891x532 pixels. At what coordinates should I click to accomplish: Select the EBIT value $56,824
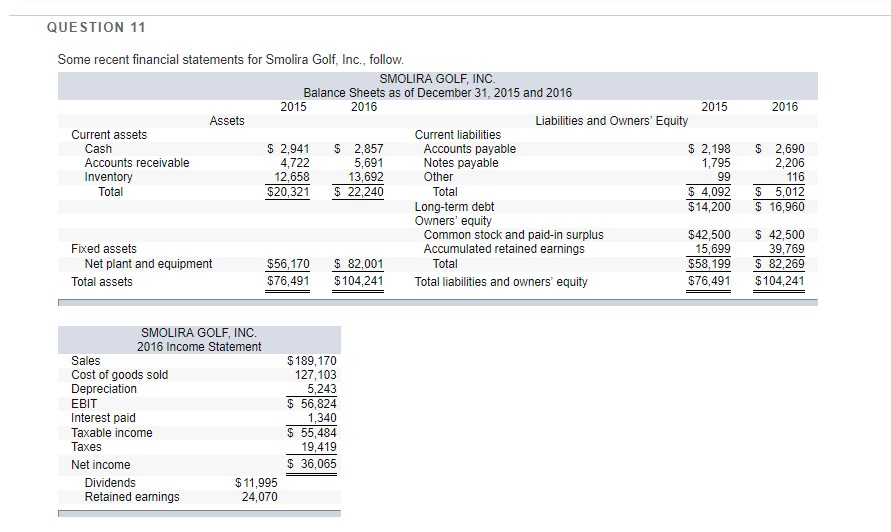tap(312, 404)
